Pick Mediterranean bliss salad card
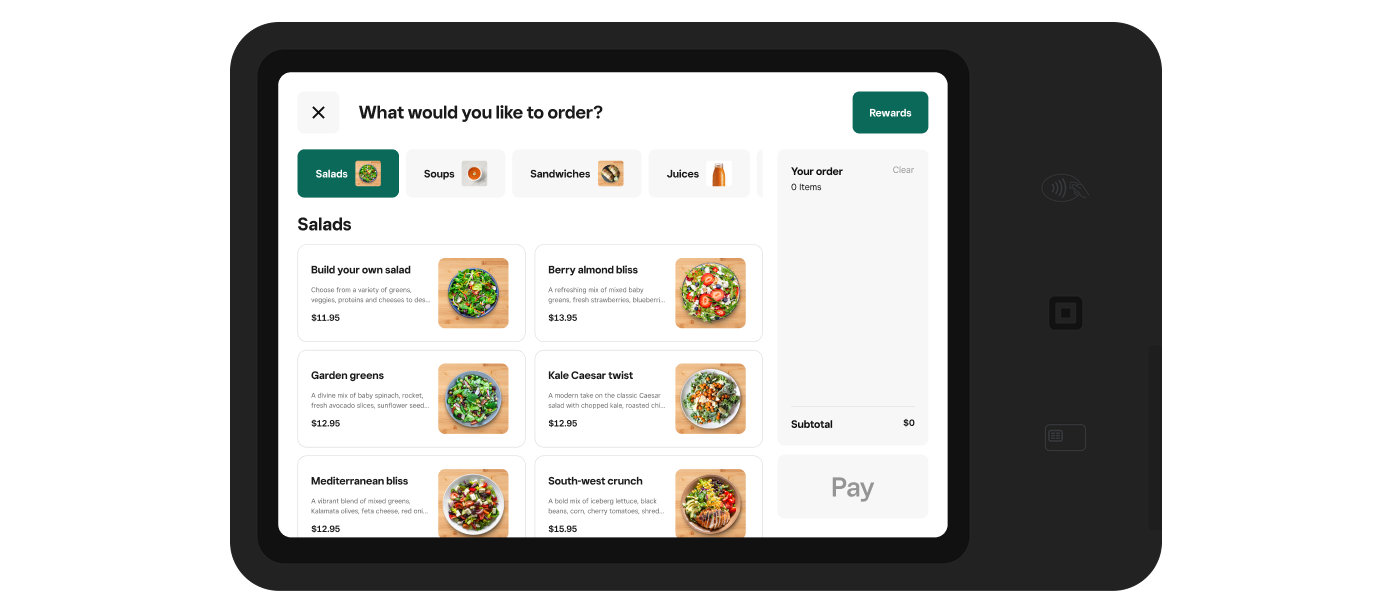 pyautogui.click(x=411, y=497)
